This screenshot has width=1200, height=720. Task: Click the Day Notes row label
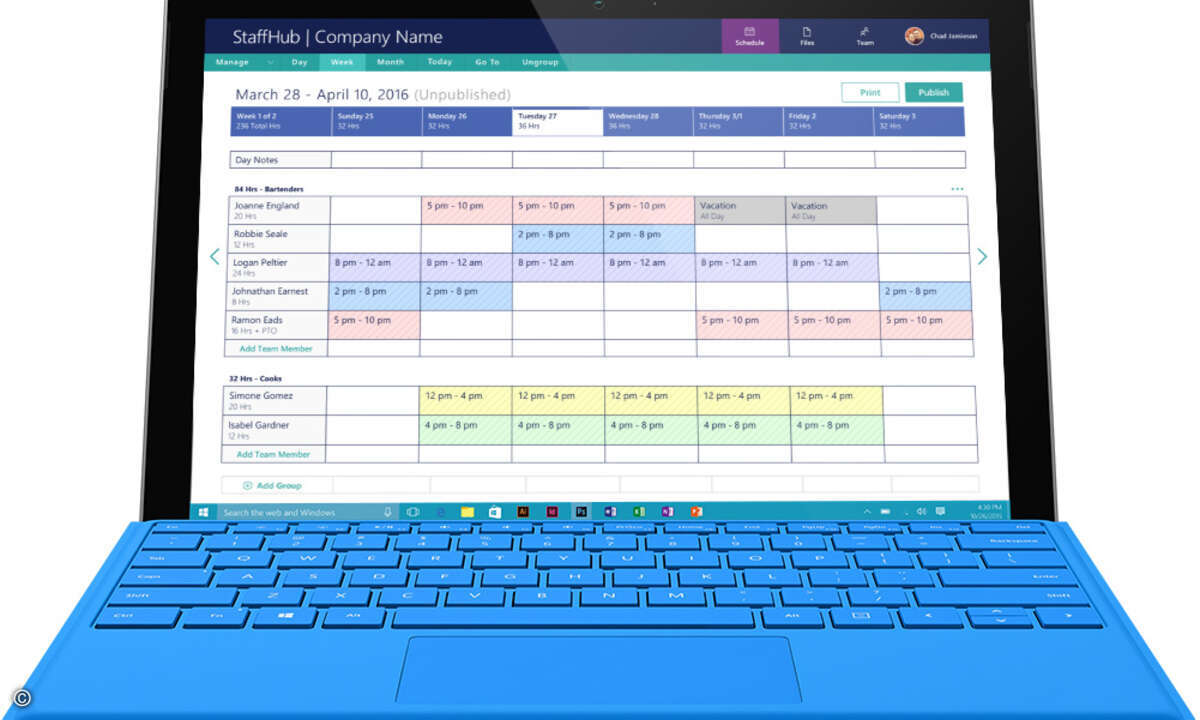pos(280,160)
